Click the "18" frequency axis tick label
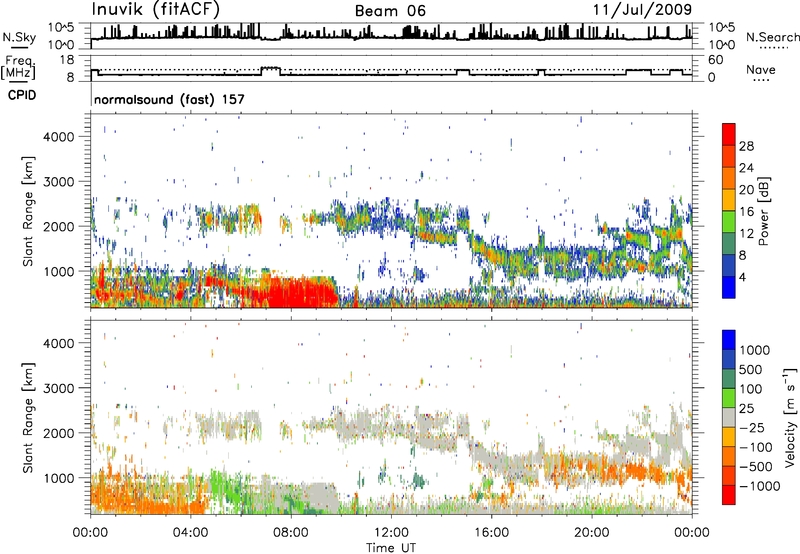Image resolution: width=800 pixels, height=554 pixels. point(67,60)
